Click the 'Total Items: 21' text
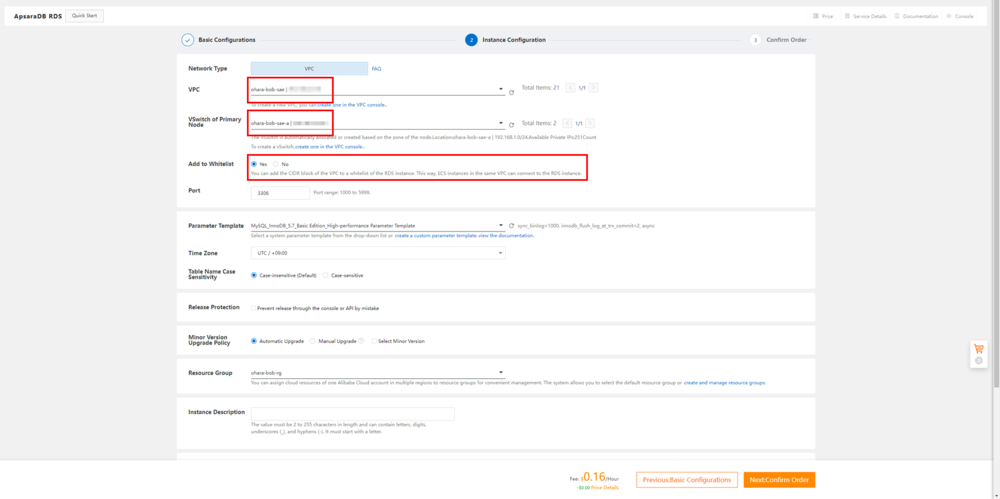 point(540,87)
